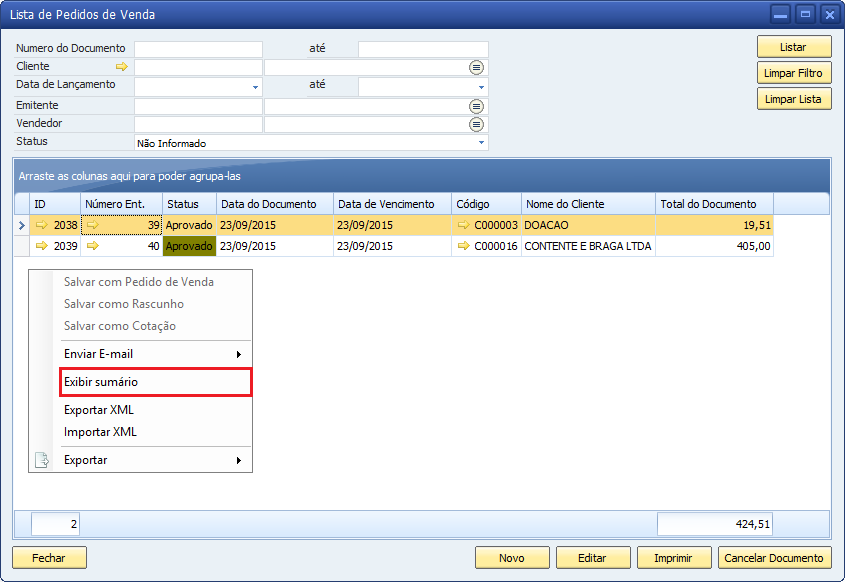Sort by Código column header
This screenshot has height=582, width=845.
[487, 204]
